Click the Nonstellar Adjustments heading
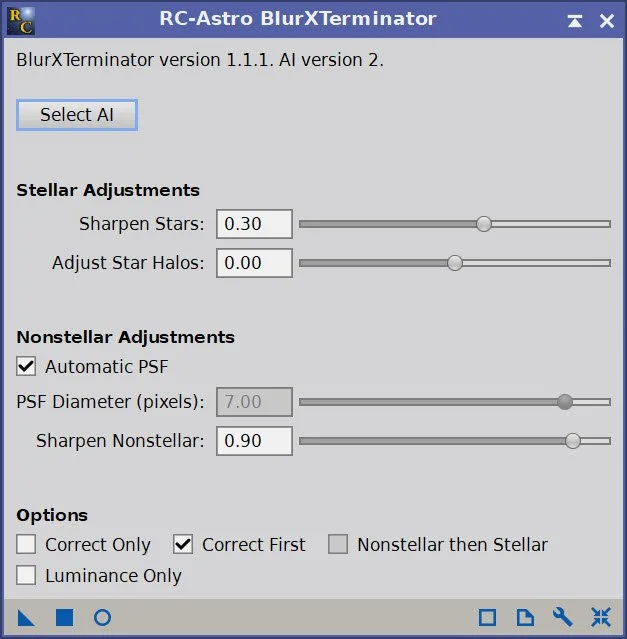The image size is (627, 639). click(x=125, y=337)
